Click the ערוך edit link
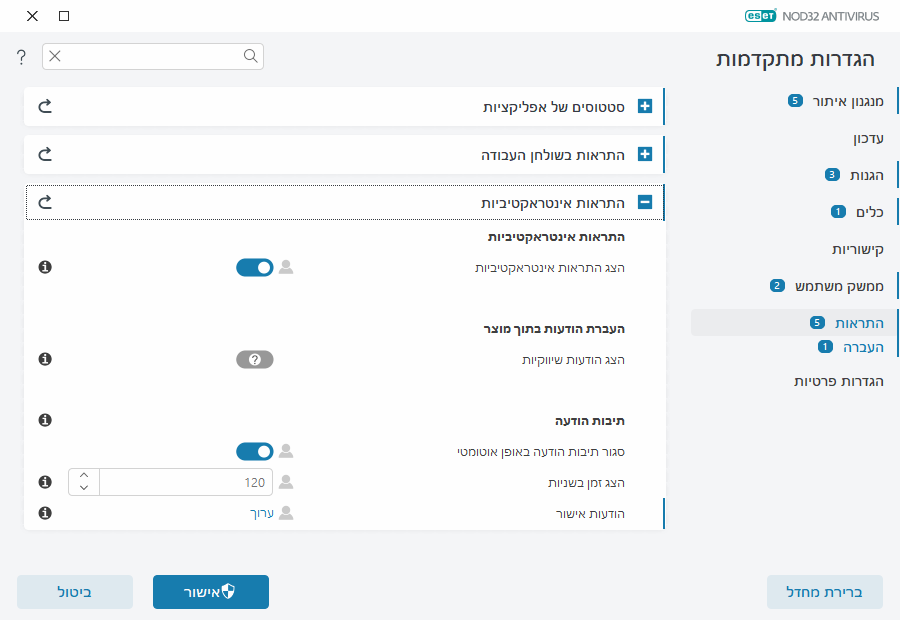 262,513
